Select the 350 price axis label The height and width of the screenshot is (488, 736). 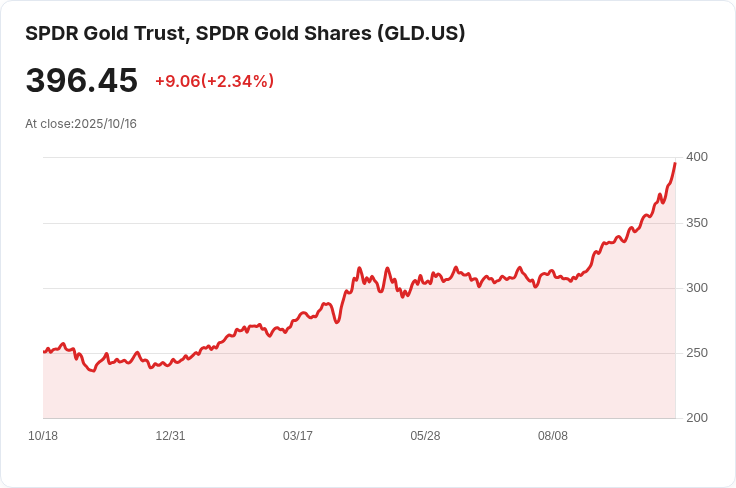pos(696,222)
